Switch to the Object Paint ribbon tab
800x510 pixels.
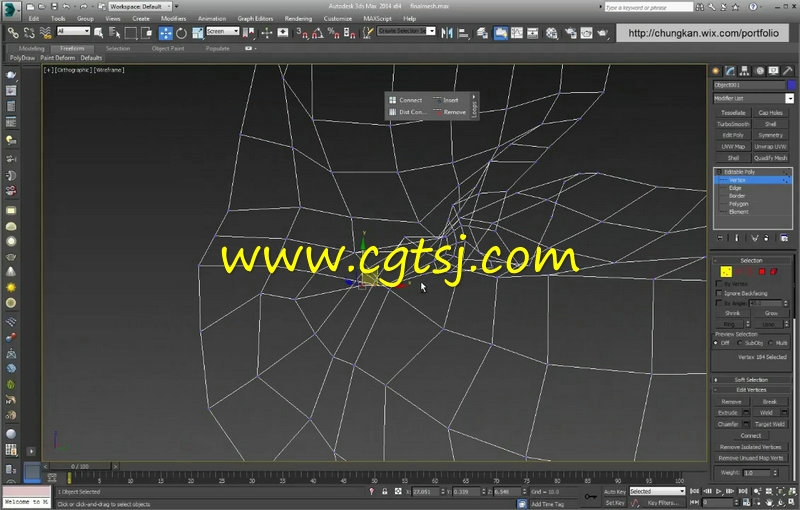pyautogui.click(x=167, y=48)
